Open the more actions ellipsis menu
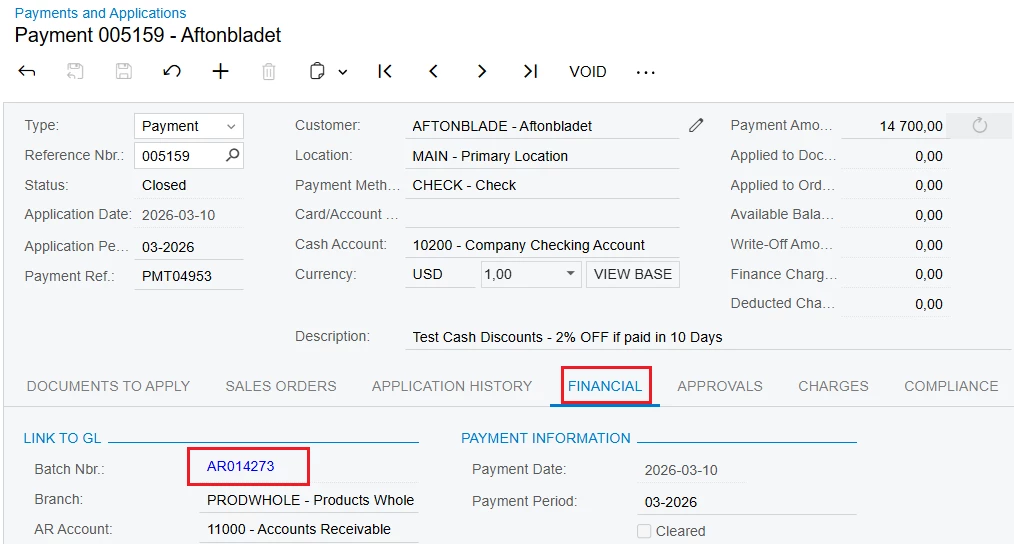Image resolution: width=1014 pixels, height=544 pixels. [x=645, y=72]
